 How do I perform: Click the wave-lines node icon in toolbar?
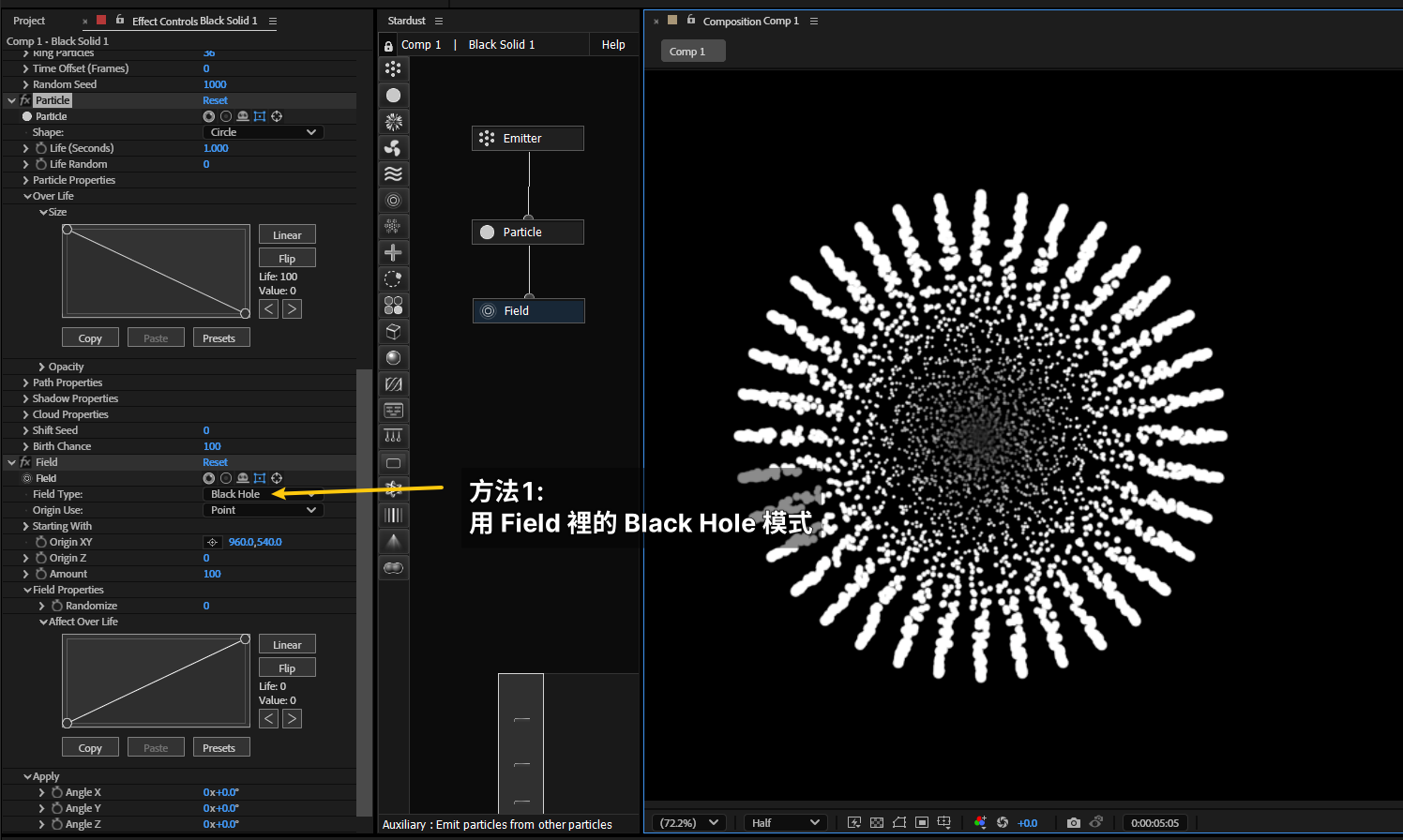393,174
